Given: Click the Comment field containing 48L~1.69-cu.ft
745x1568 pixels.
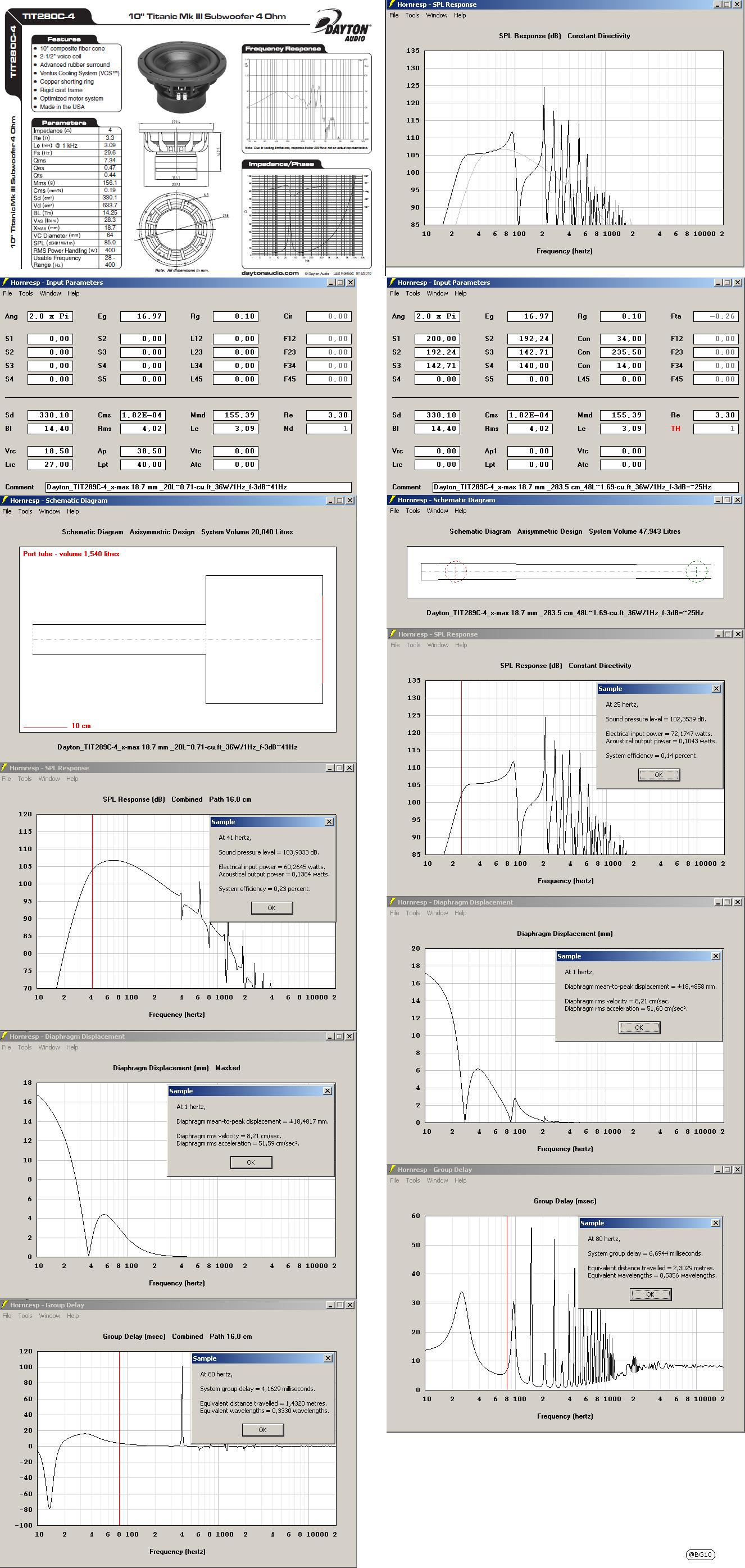Looking at the screenshot, I should point(585,487).
